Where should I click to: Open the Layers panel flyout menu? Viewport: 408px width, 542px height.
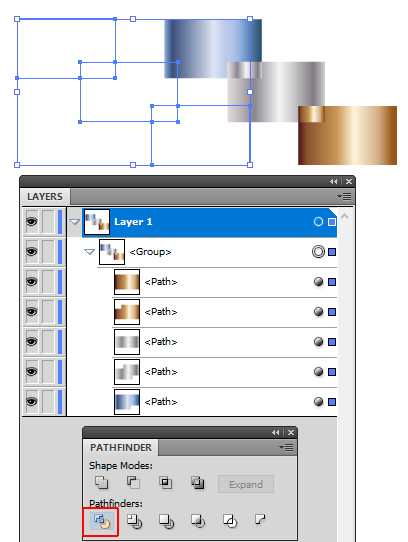(344, 197)
